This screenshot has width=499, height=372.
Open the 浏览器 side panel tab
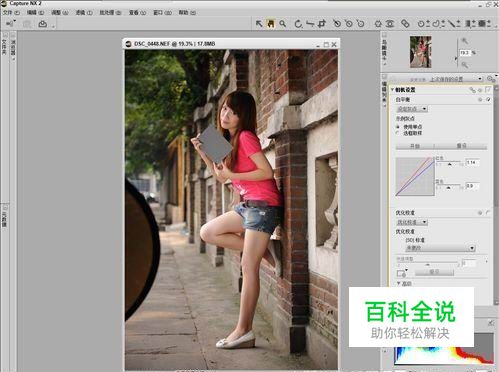13,46
